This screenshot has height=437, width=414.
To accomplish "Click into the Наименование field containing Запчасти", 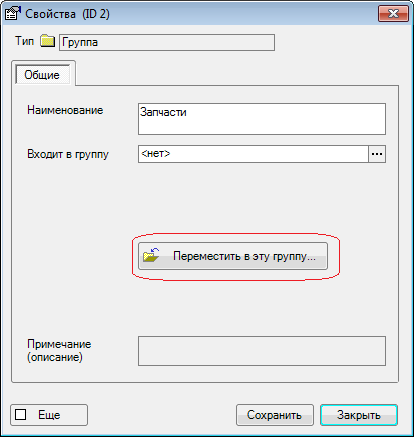I will [262, 119].
